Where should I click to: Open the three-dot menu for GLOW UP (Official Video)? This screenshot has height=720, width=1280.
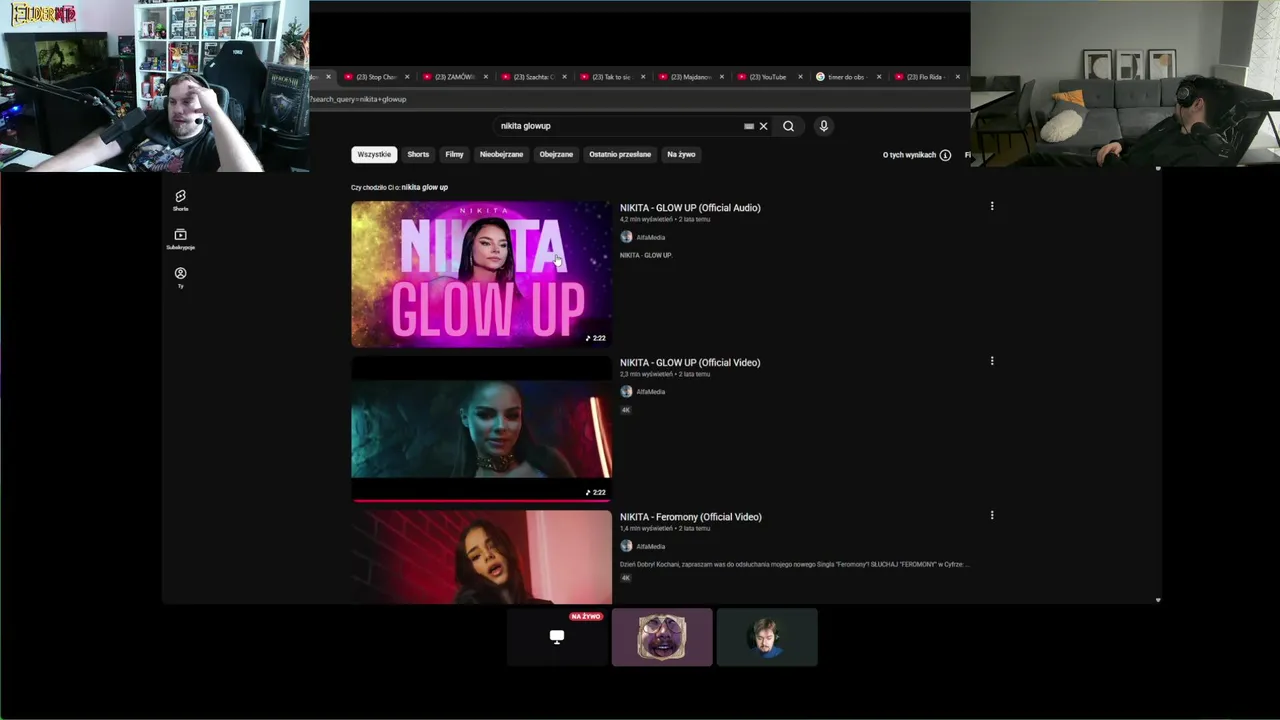pos(992,361)
